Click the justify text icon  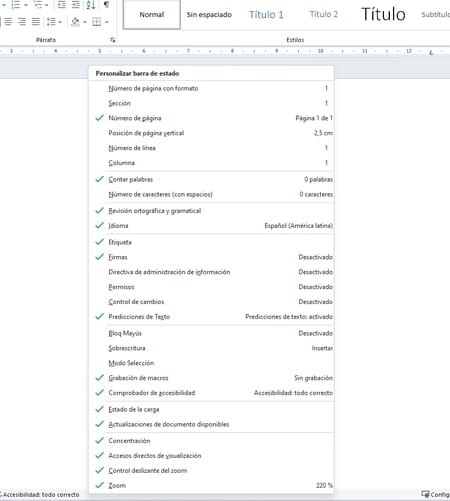(x=36, y=22)
